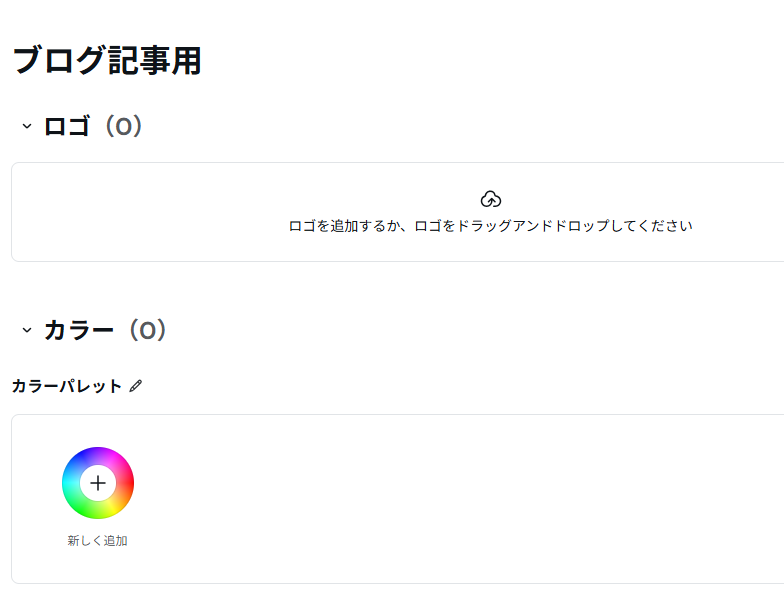
Task: Select the 新しく追加 label under the wheel
Action: pyautogui.click(x=97, y=541)
